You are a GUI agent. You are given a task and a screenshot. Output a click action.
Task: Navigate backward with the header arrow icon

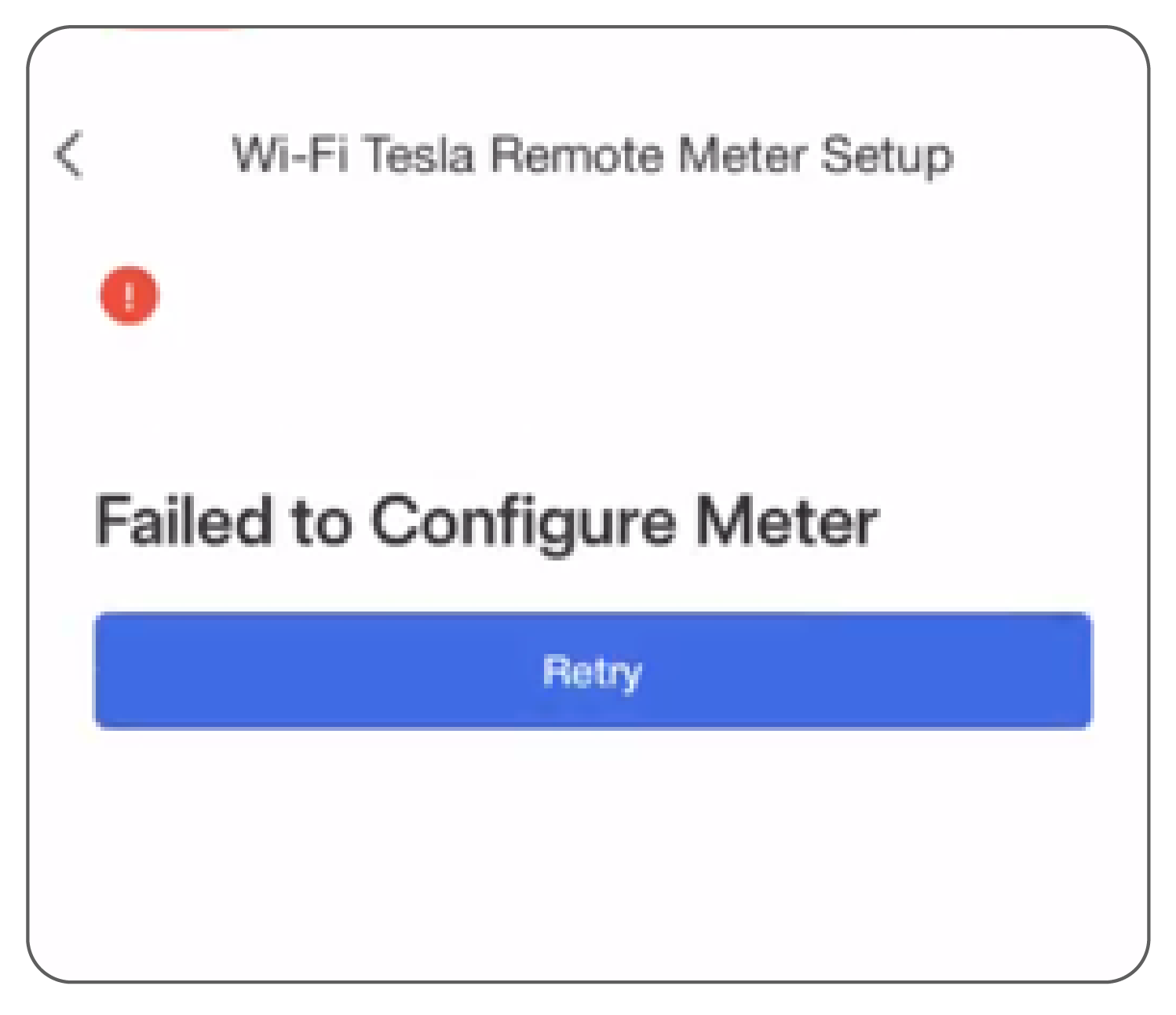coord(68,155)
